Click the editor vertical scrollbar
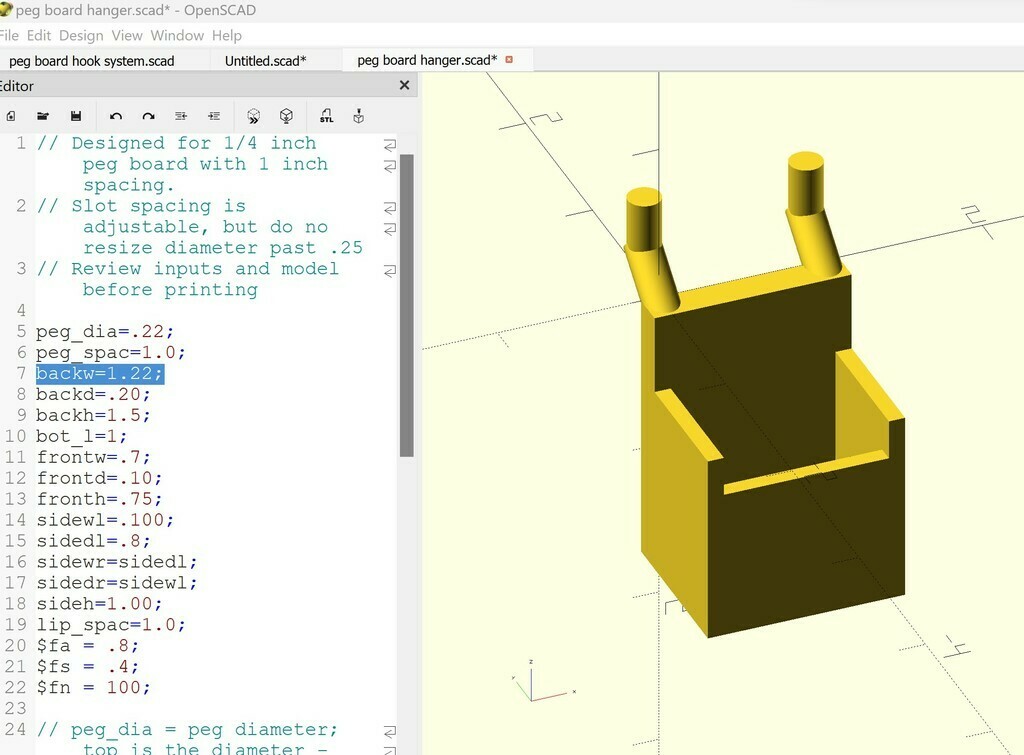1024x755 pixels. pyautogui.click(x=406, y=300)
